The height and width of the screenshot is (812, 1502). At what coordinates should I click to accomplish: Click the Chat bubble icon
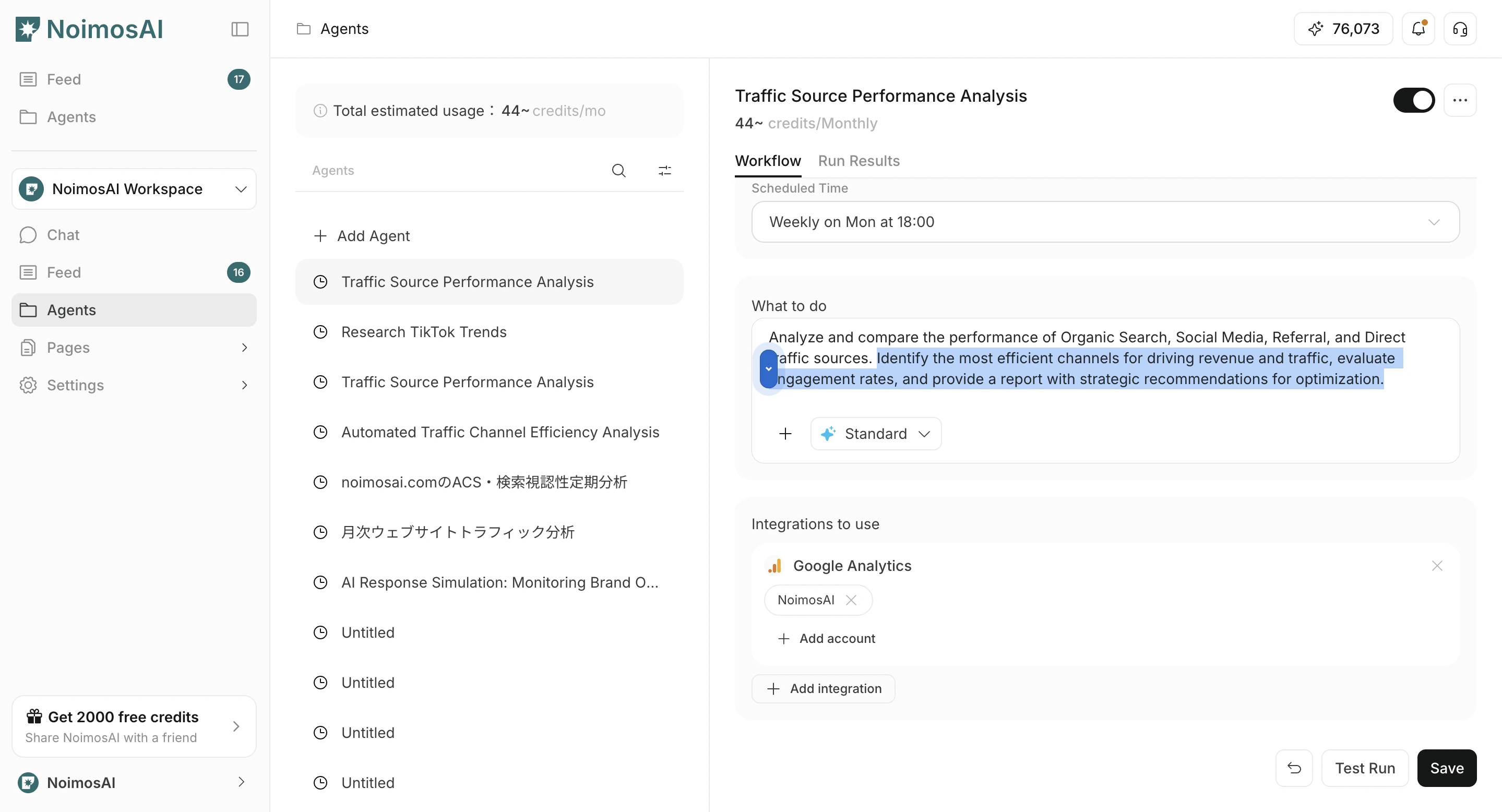[28, 235]
